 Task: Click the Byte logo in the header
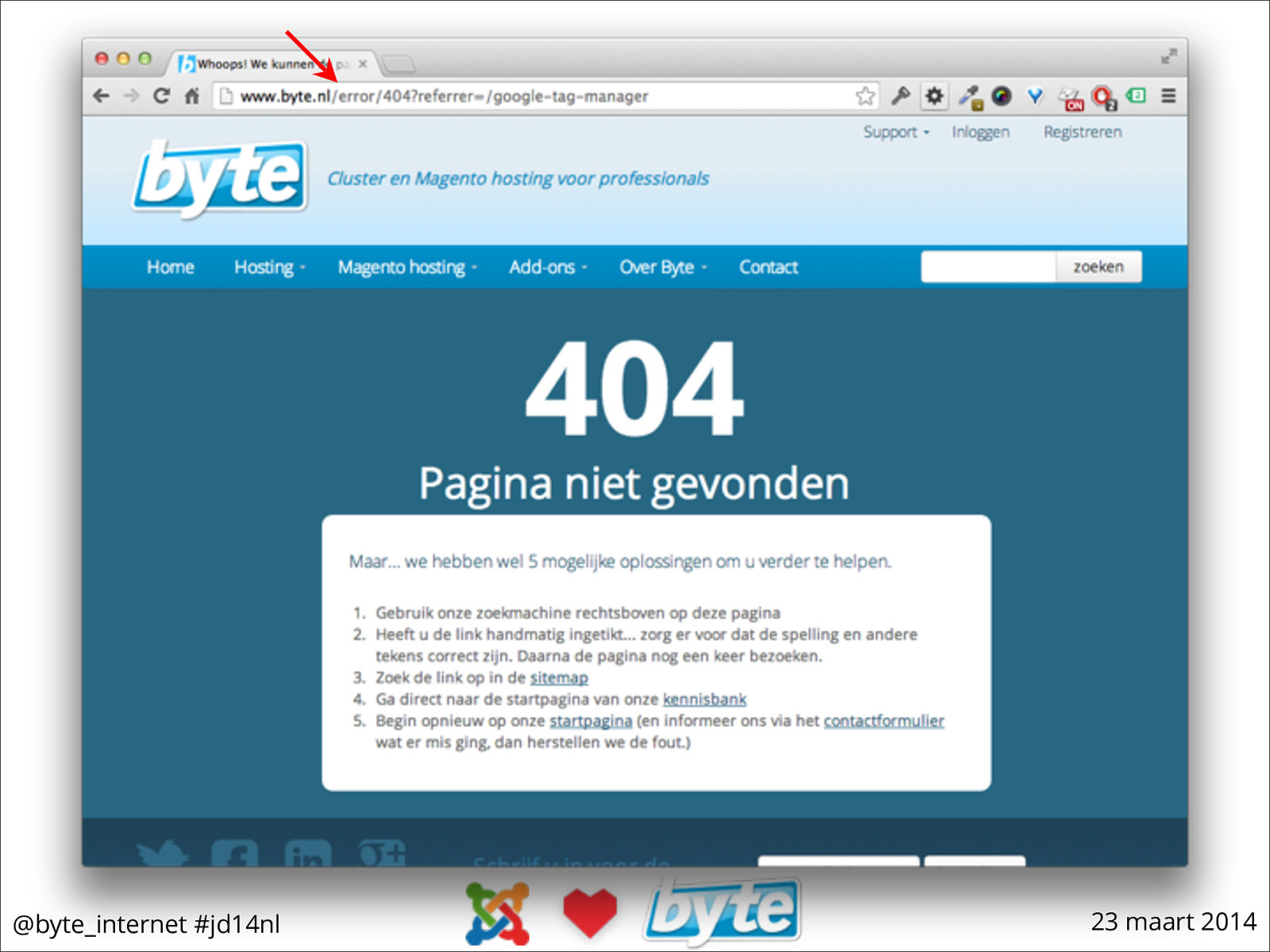pos(220,178)
